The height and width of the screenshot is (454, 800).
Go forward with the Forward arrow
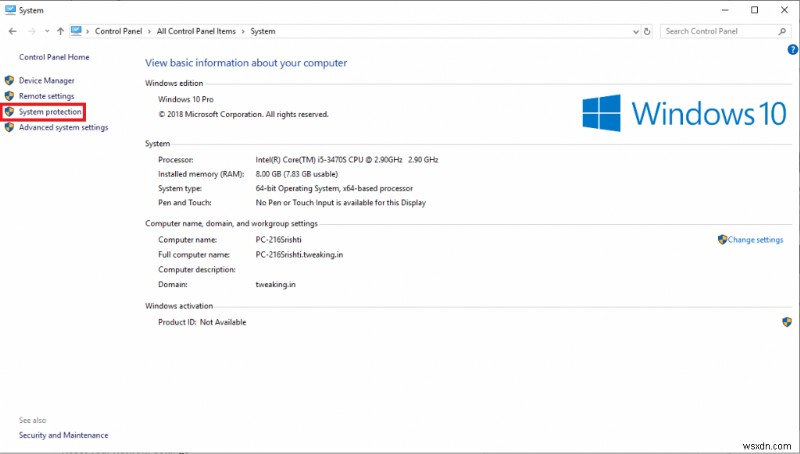point(32,31)
